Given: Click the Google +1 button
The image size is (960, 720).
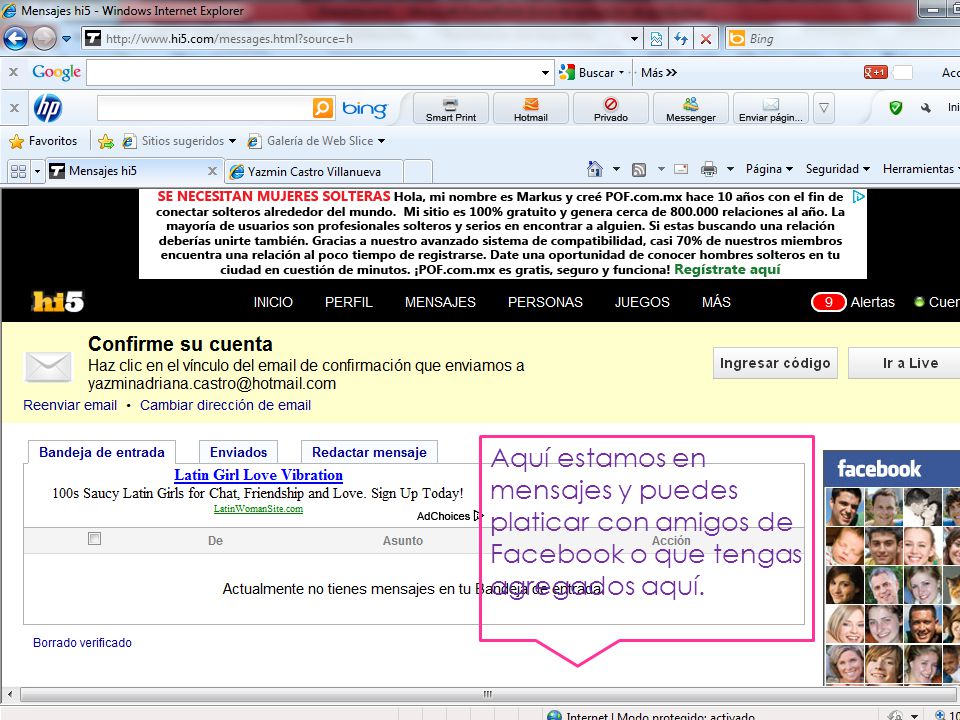Looking at the screenshot, I should point(876,72).
